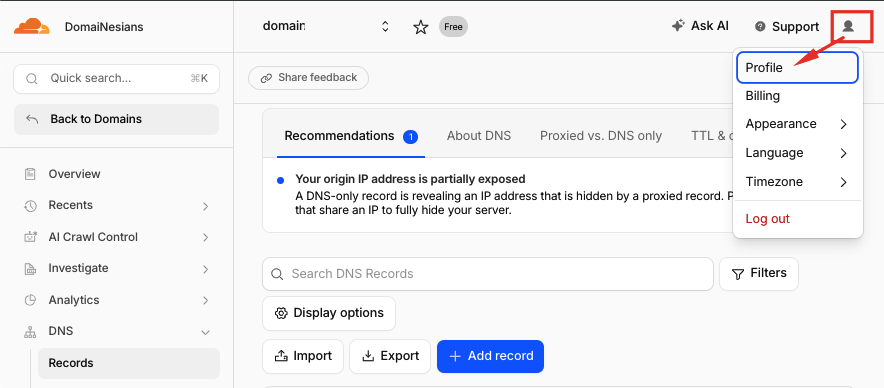Screen dimensions: 884x388
Task: Click the magnifier icon in Search DNS Records
Action: [x=277, y=274]
